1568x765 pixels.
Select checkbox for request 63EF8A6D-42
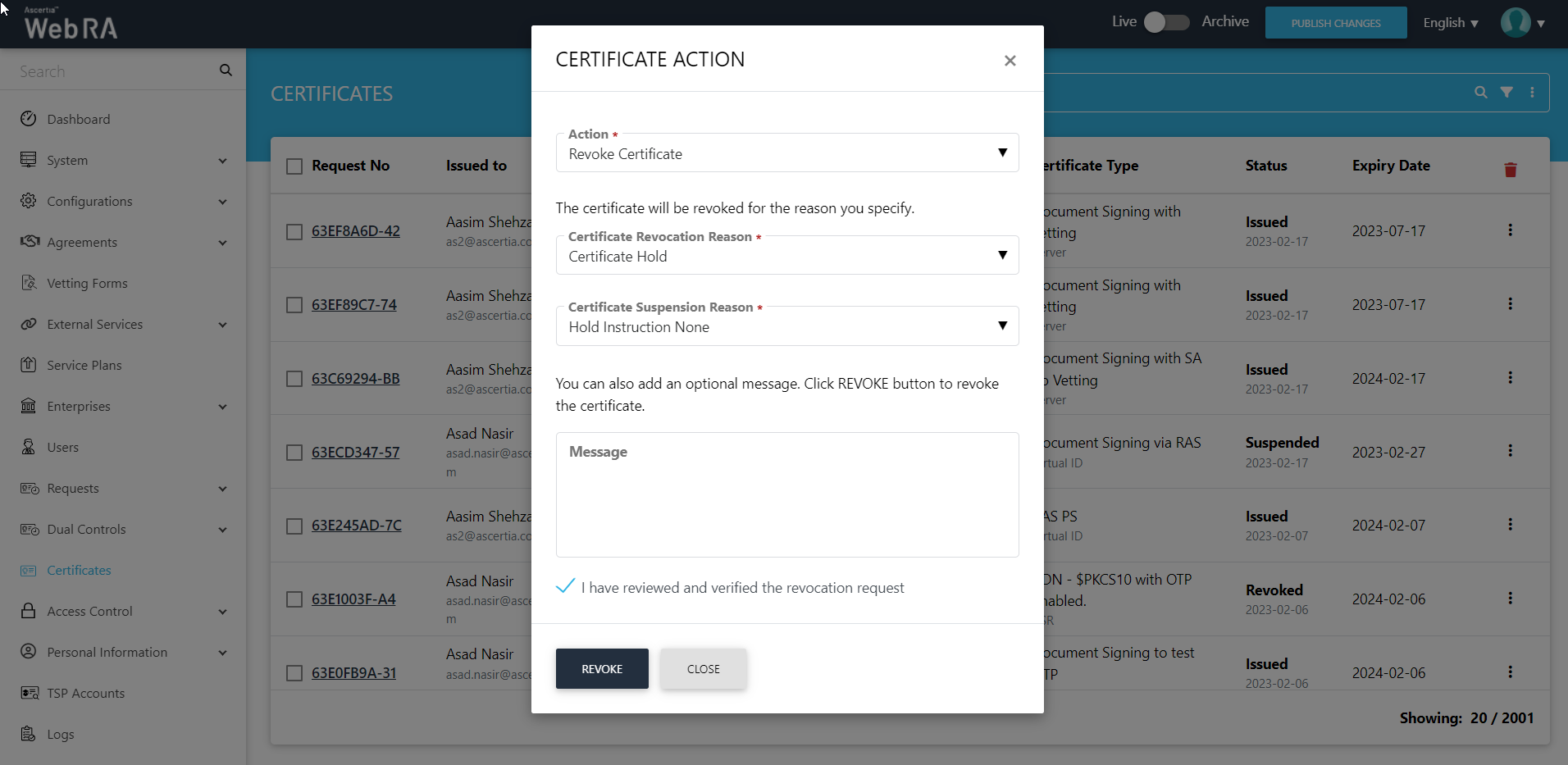coord(294,232)
